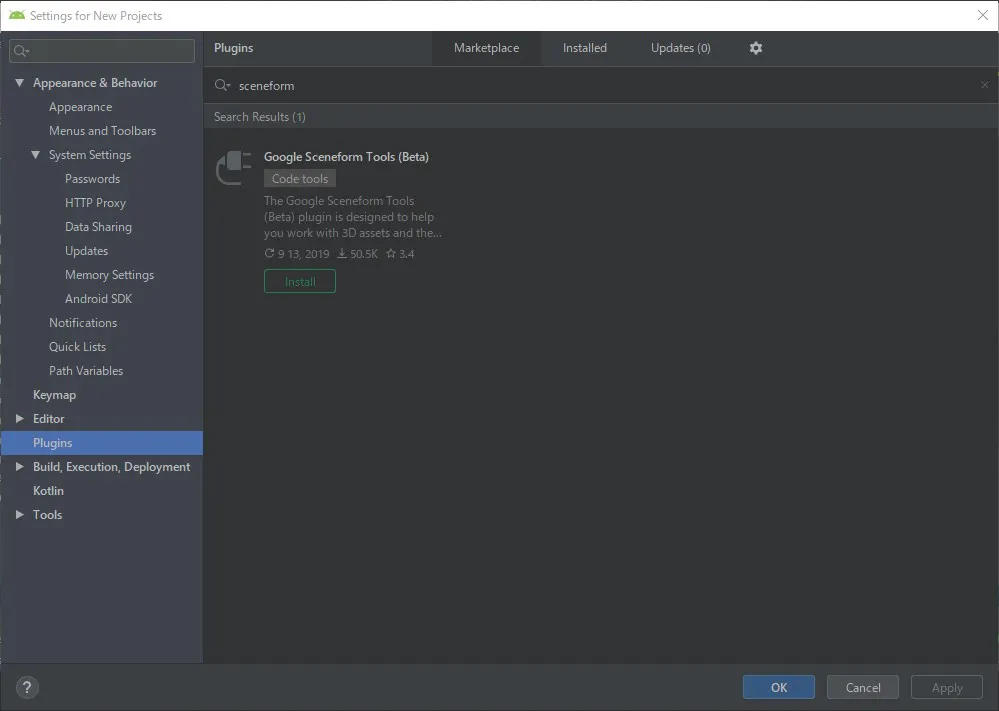Open plugin search history magnifier icon
Screen dimensions: 999x711
(222, 85)
